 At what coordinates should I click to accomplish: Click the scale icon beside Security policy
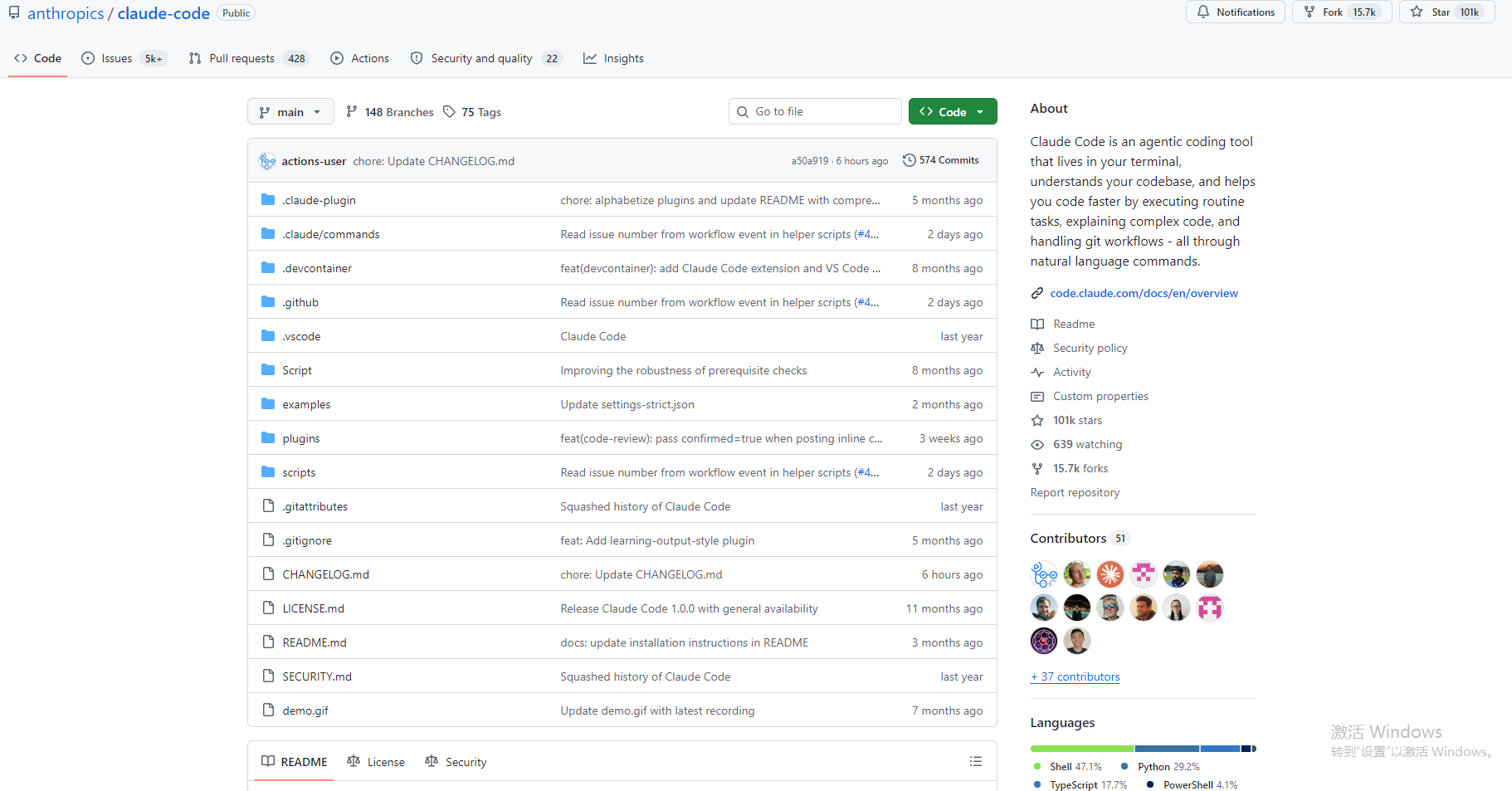tap(1037, 348)
